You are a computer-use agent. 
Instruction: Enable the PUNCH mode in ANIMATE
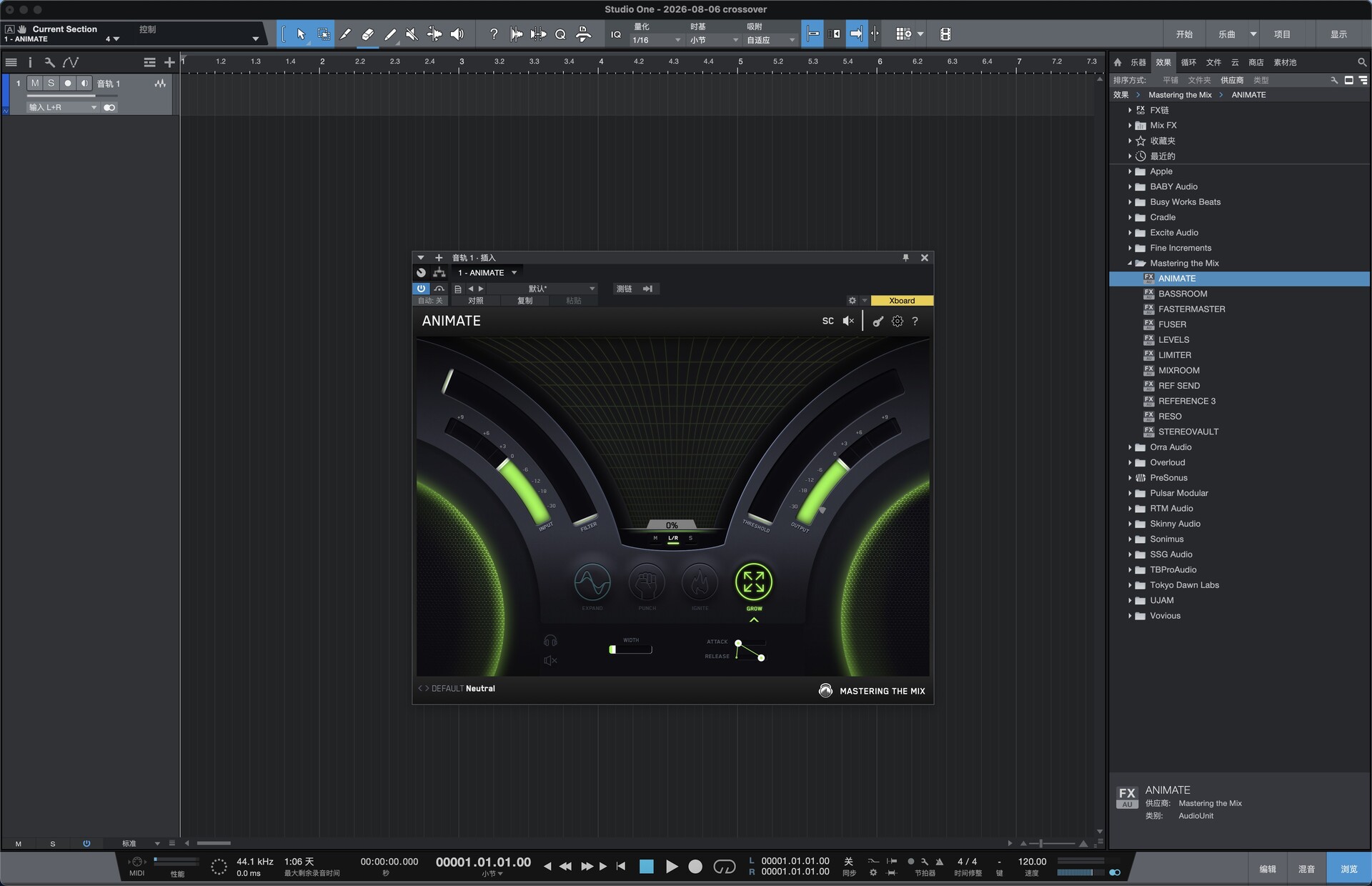[647, 582]
